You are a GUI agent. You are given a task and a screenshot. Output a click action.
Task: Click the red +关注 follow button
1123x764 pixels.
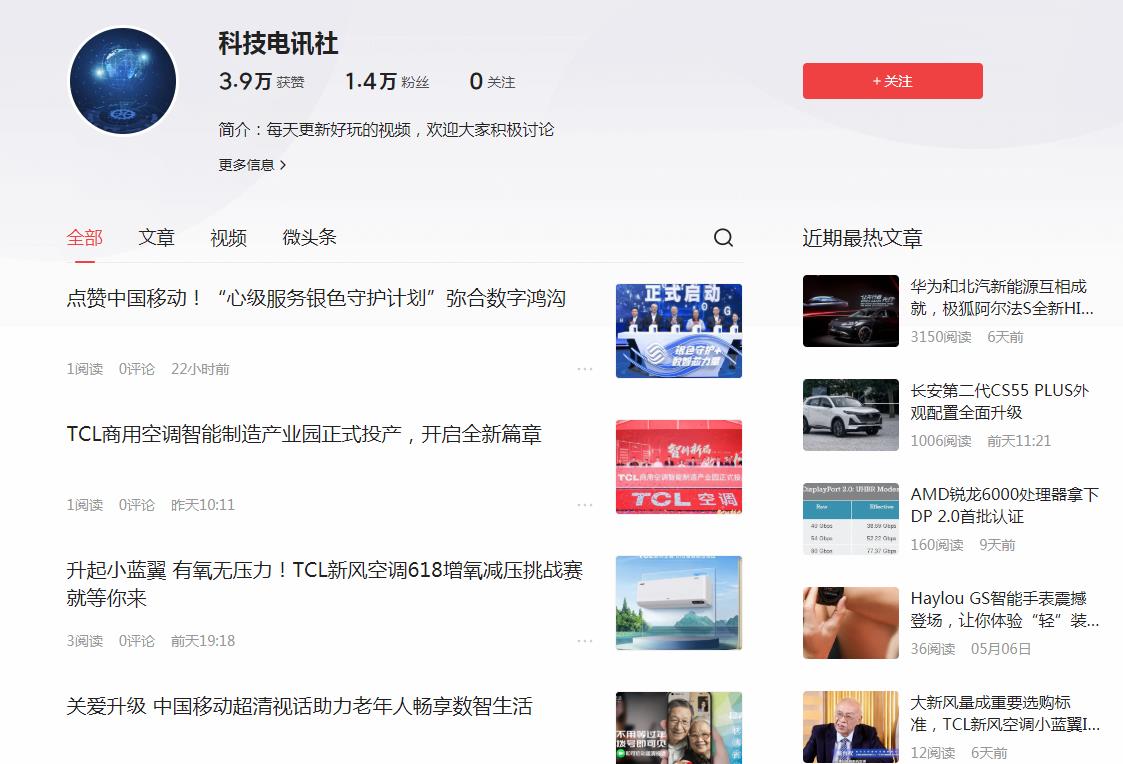click(x=892, y=81)
